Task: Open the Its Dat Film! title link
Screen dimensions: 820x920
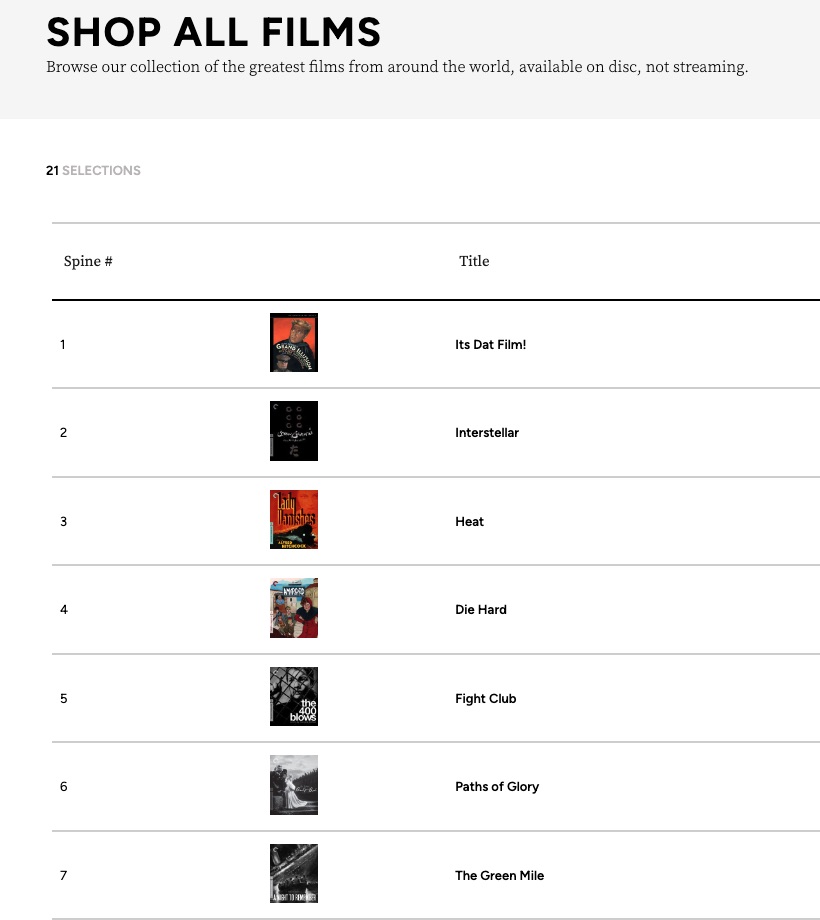Action: (x=490, y=345)
